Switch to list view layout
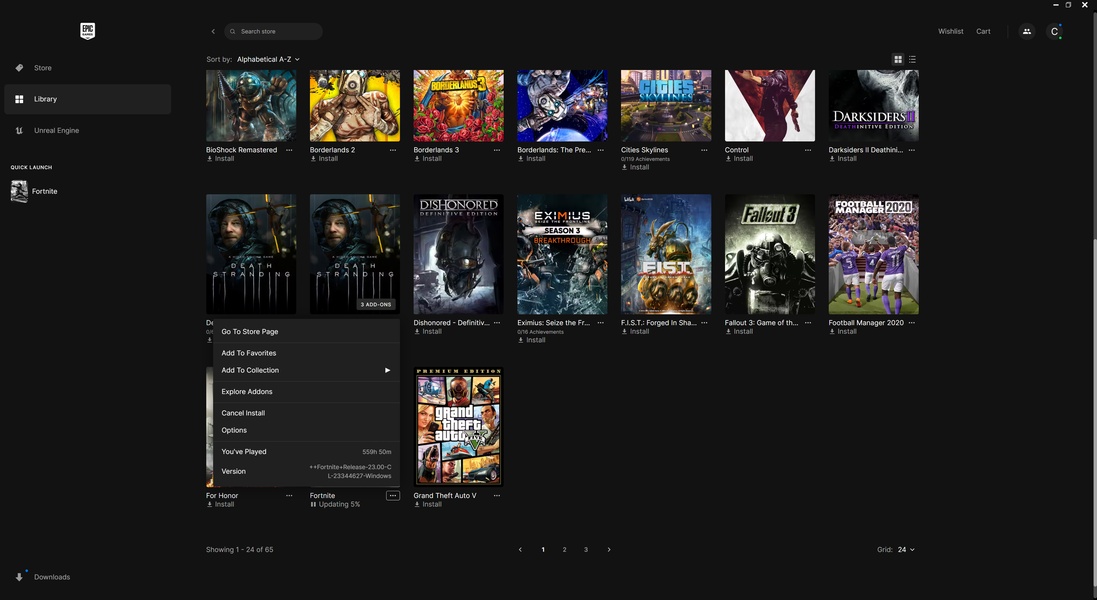 point(912,59)
